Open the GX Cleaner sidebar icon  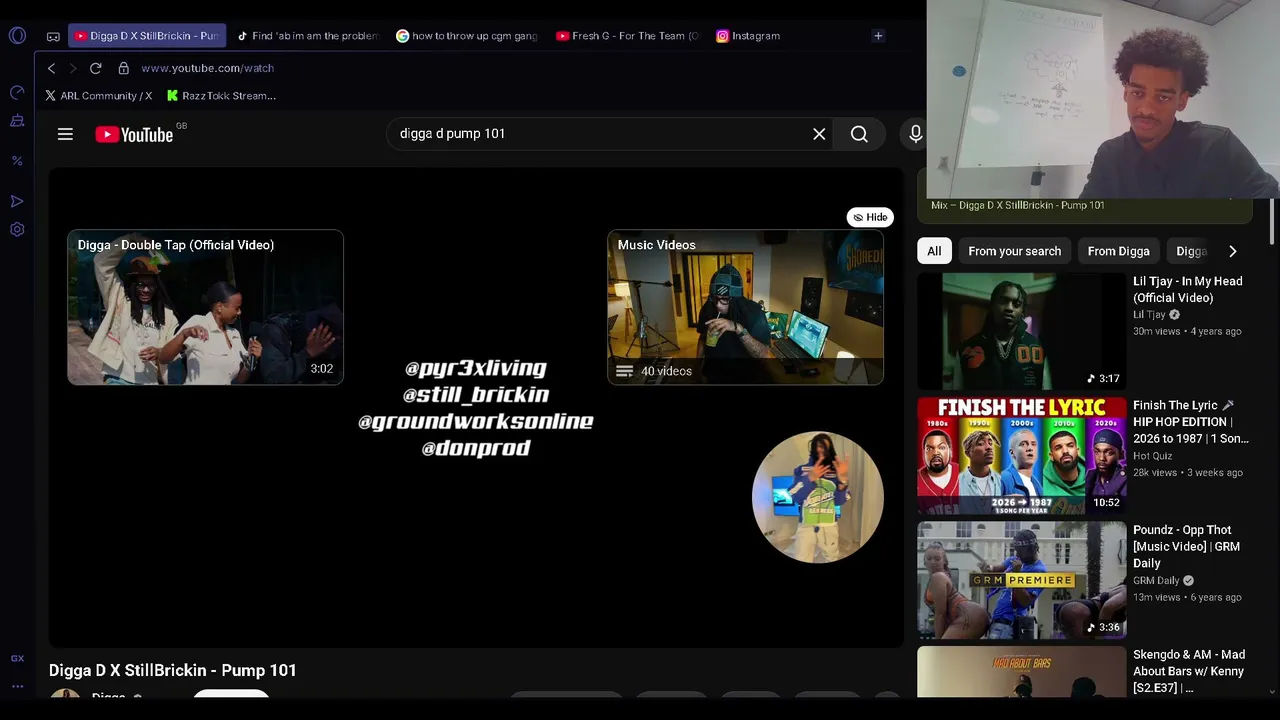pos(17,121)
